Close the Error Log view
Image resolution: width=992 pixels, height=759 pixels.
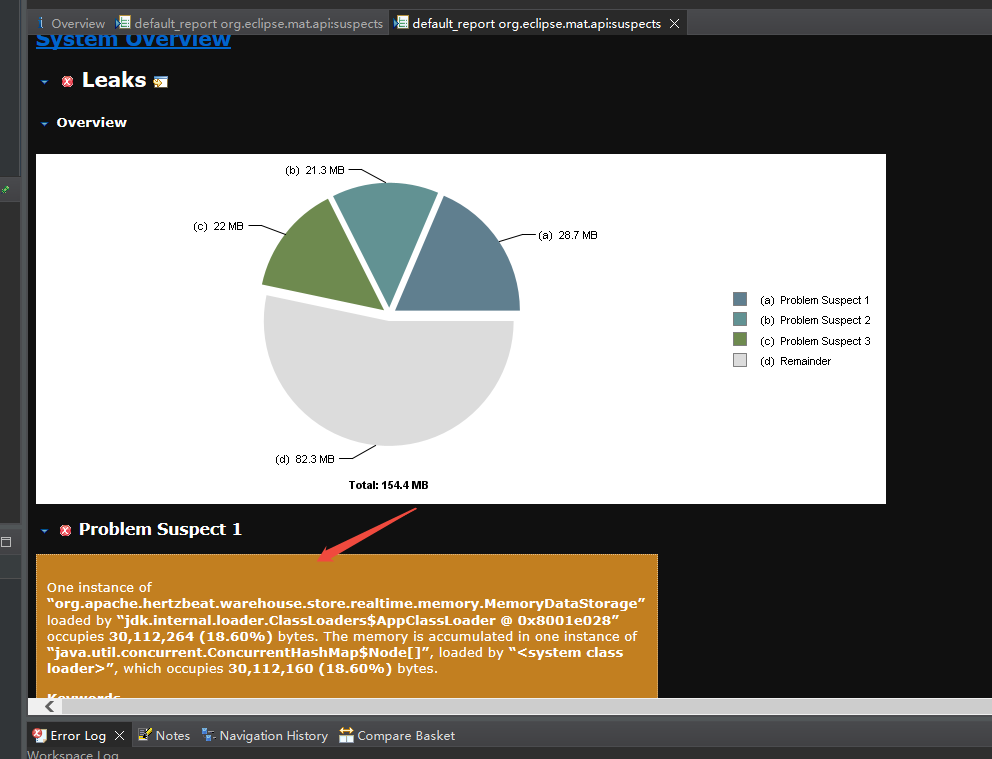point(119,736)
